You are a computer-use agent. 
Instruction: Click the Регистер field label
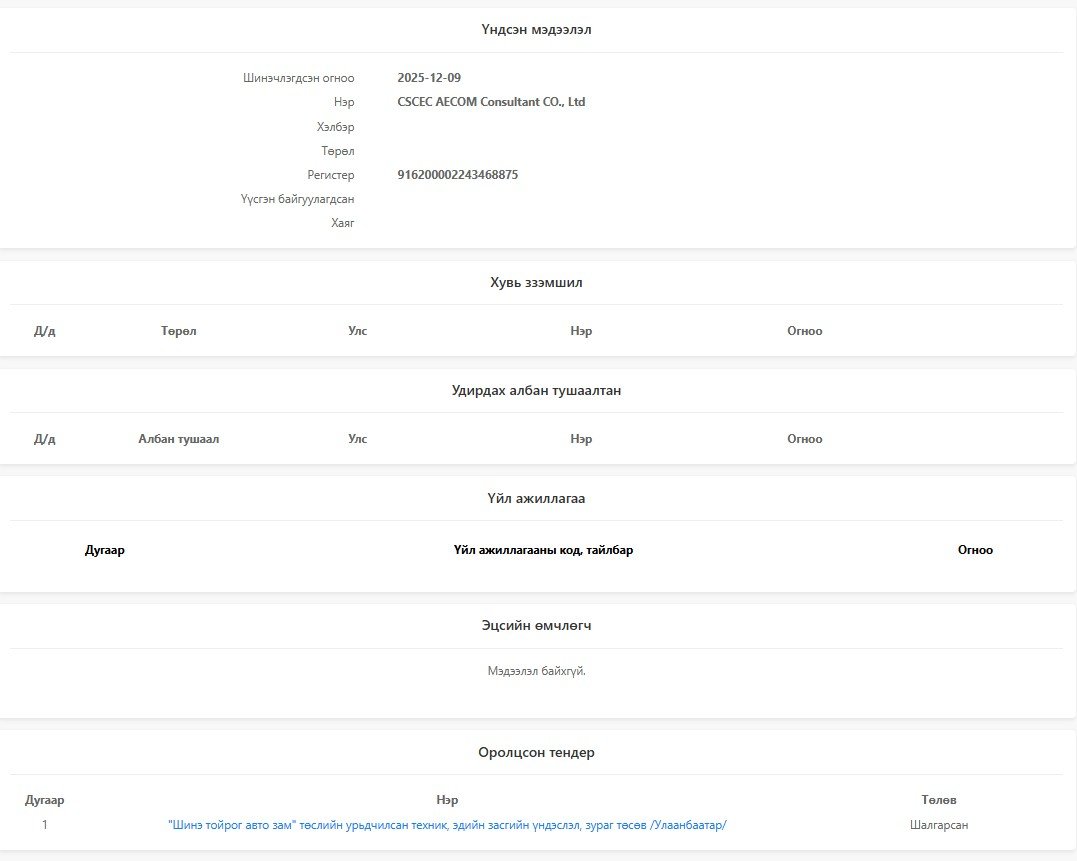click(330, 175)
